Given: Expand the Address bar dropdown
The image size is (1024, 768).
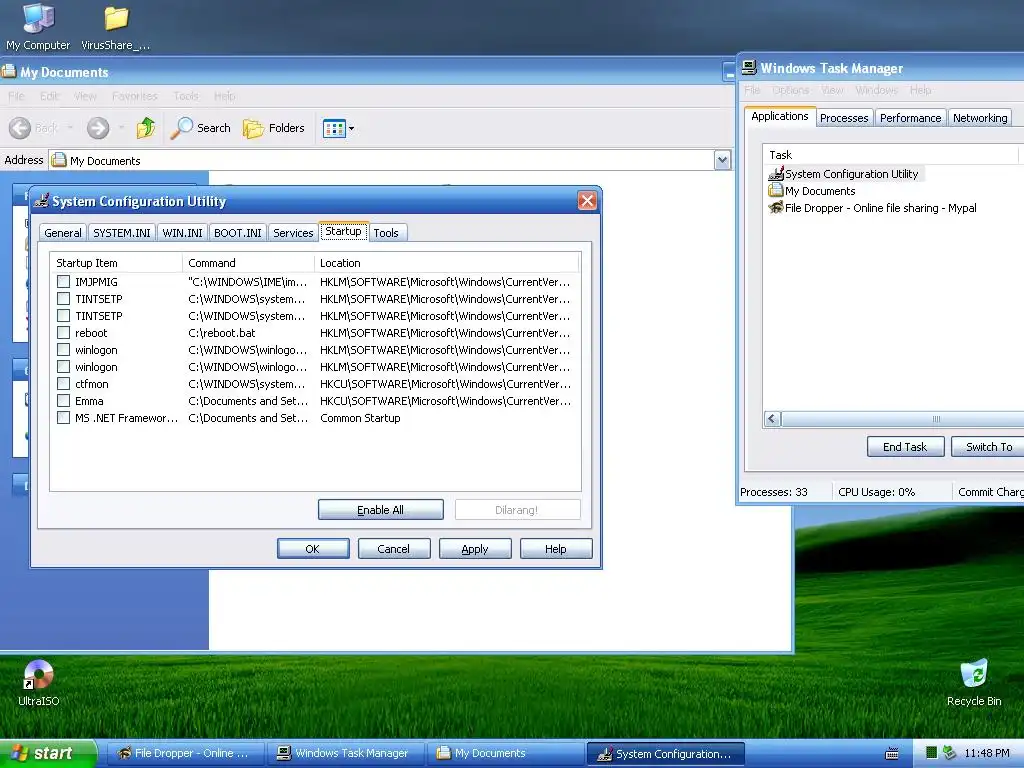Looking at the screenshot, I should 722,160.
